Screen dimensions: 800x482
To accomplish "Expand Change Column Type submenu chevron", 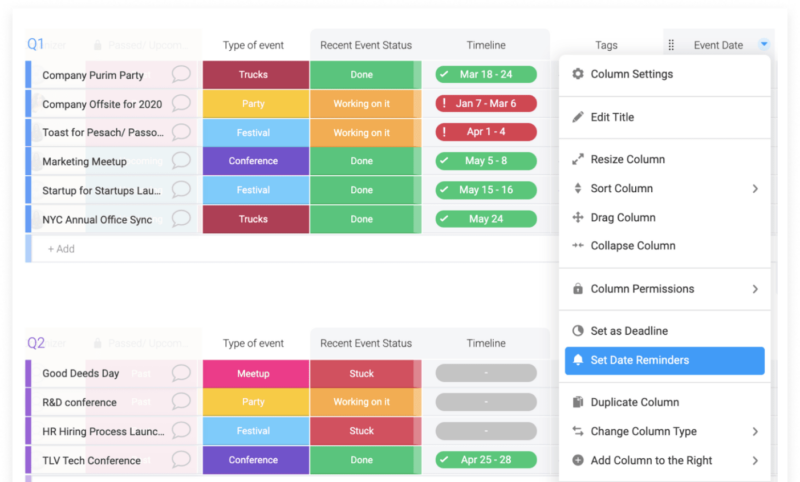I will click(755, 431).
